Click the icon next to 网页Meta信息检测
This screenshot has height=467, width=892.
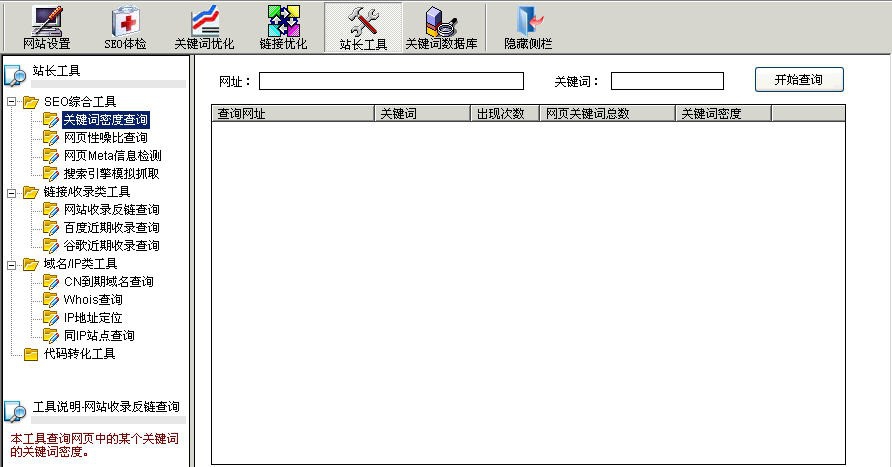(x=51, y=156)
